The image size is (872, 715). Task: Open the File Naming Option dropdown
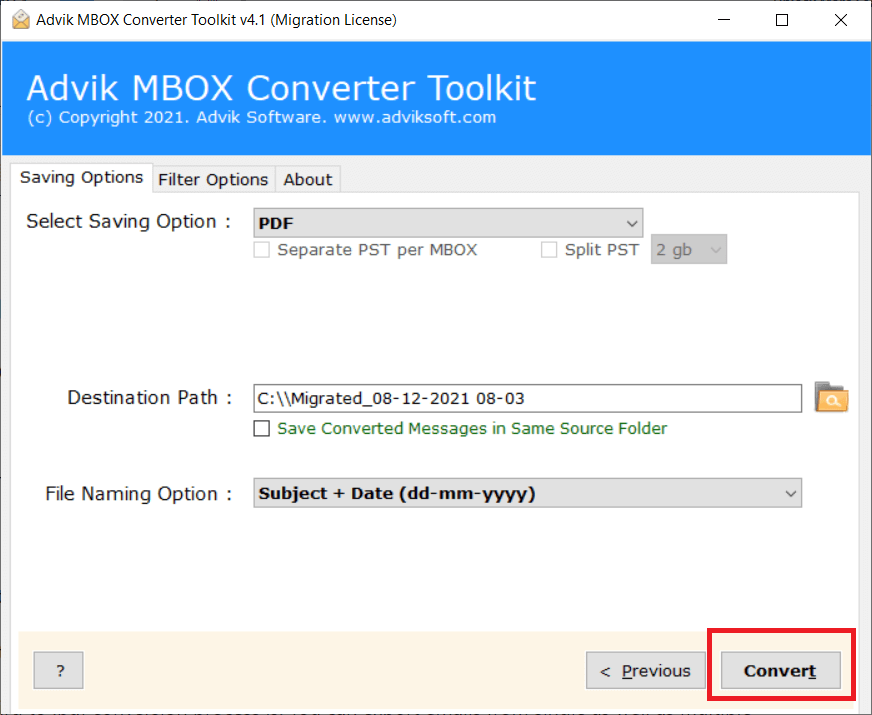point(527,493)
